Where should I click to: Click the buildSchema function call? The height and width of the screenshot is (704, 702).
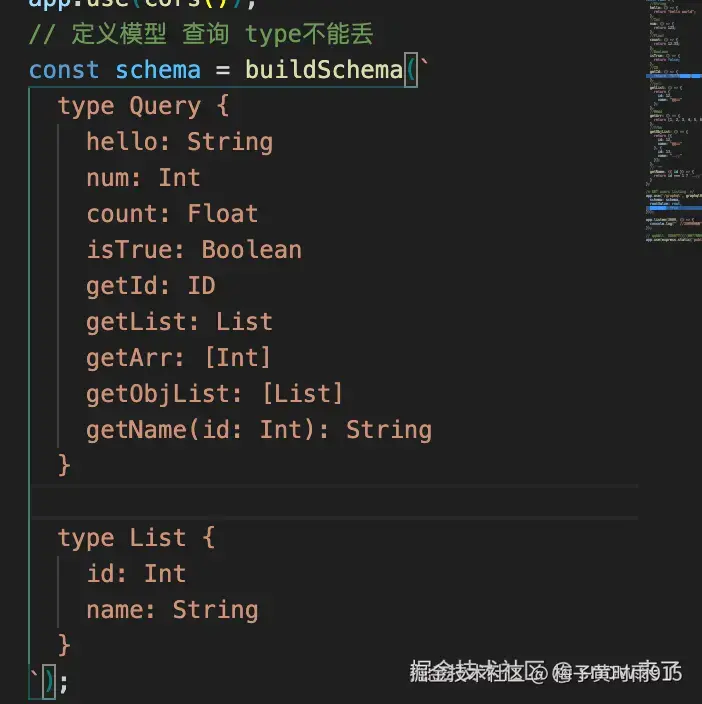323,70
